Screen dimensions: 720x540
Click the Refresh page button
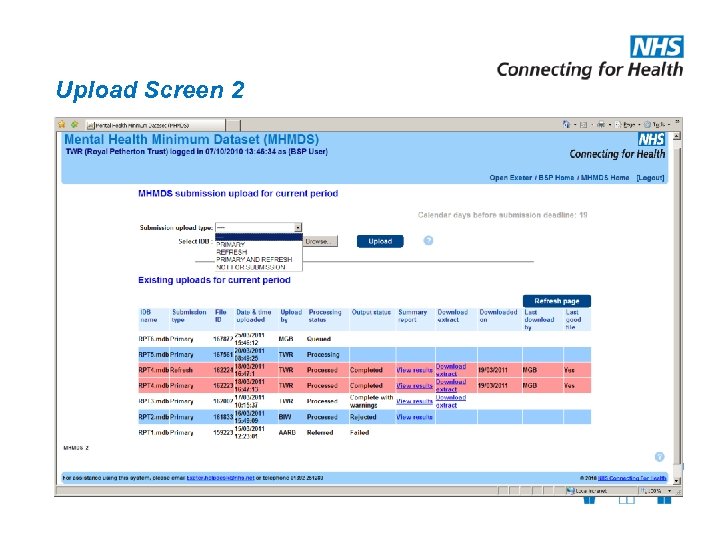pyautogui.click(x=557, y=301)
